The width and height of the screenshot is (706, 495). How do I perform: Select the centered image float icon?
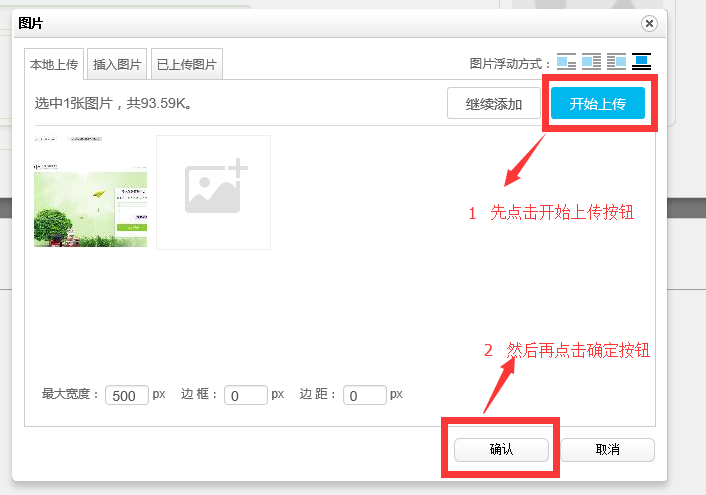click(641, 62)
